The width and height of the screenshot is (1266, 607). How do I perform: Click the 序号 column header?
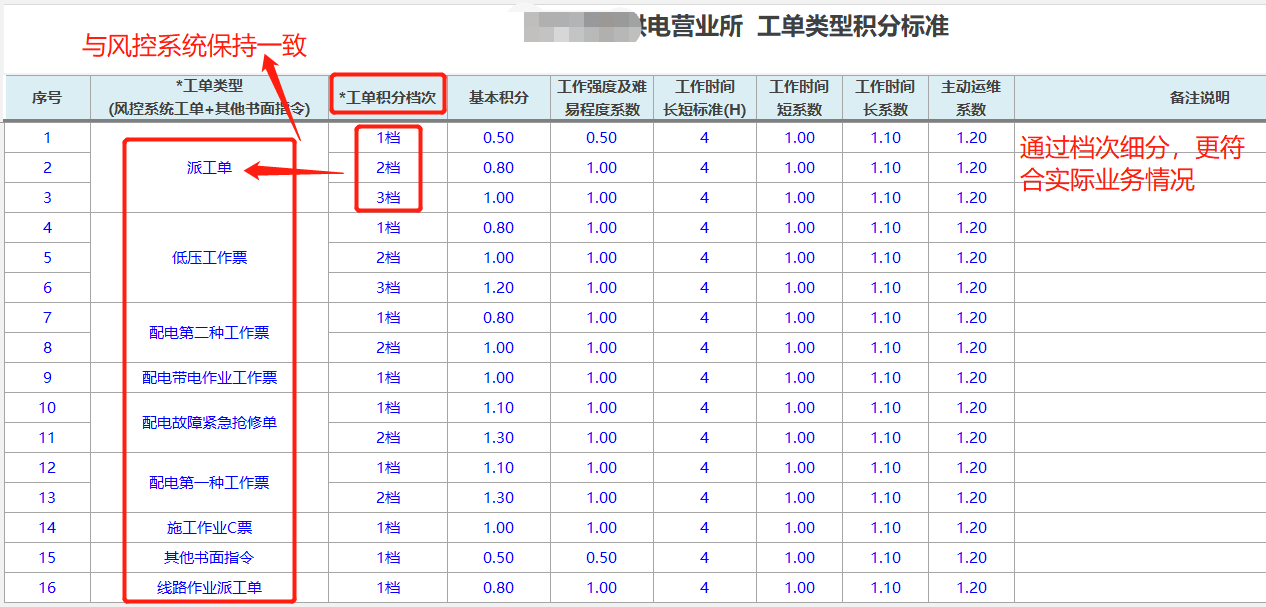point(47,98)
